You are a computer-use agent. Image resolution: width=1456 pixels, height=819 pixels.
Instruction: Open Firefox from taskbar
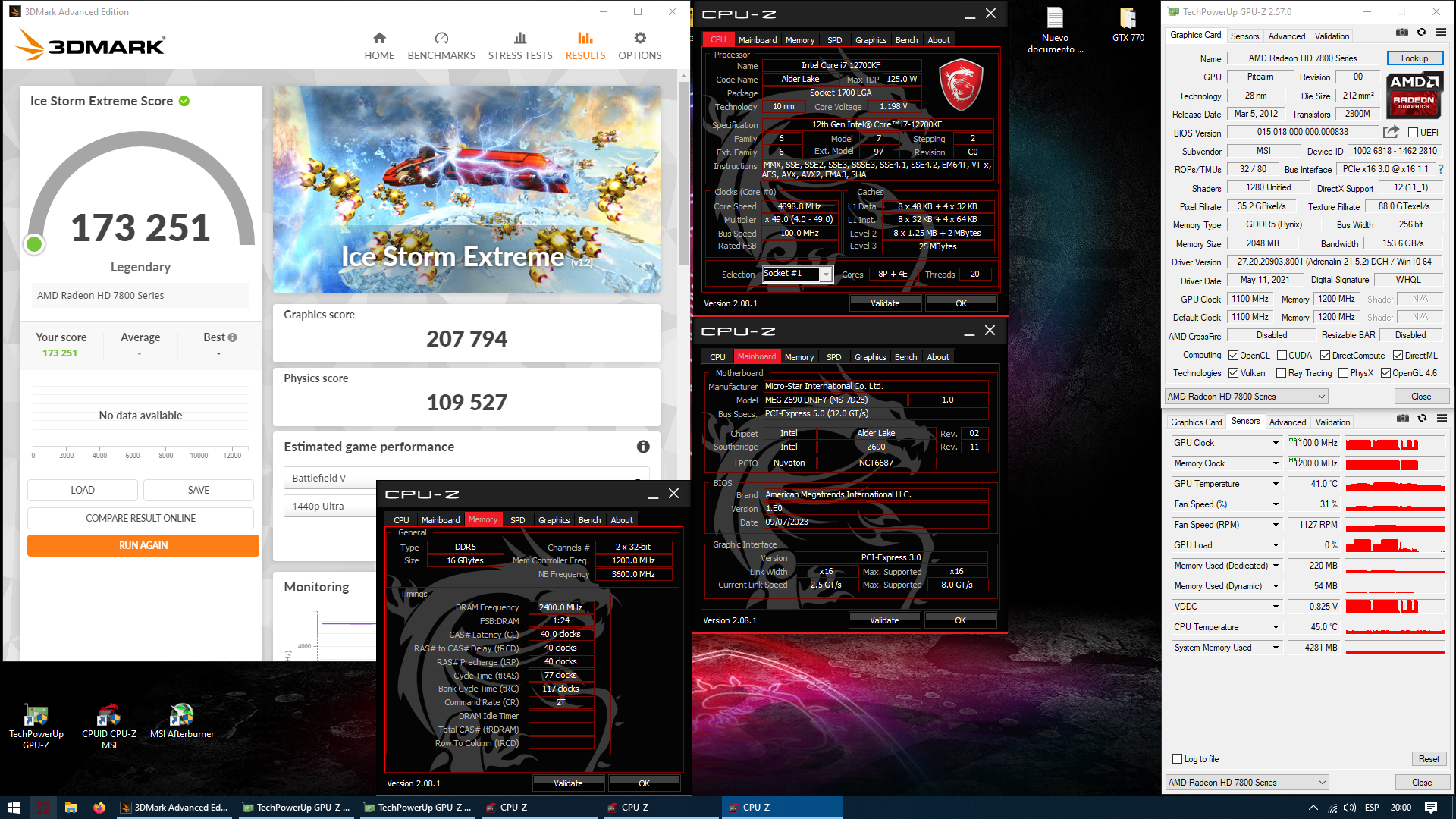[x=99, y=808]
